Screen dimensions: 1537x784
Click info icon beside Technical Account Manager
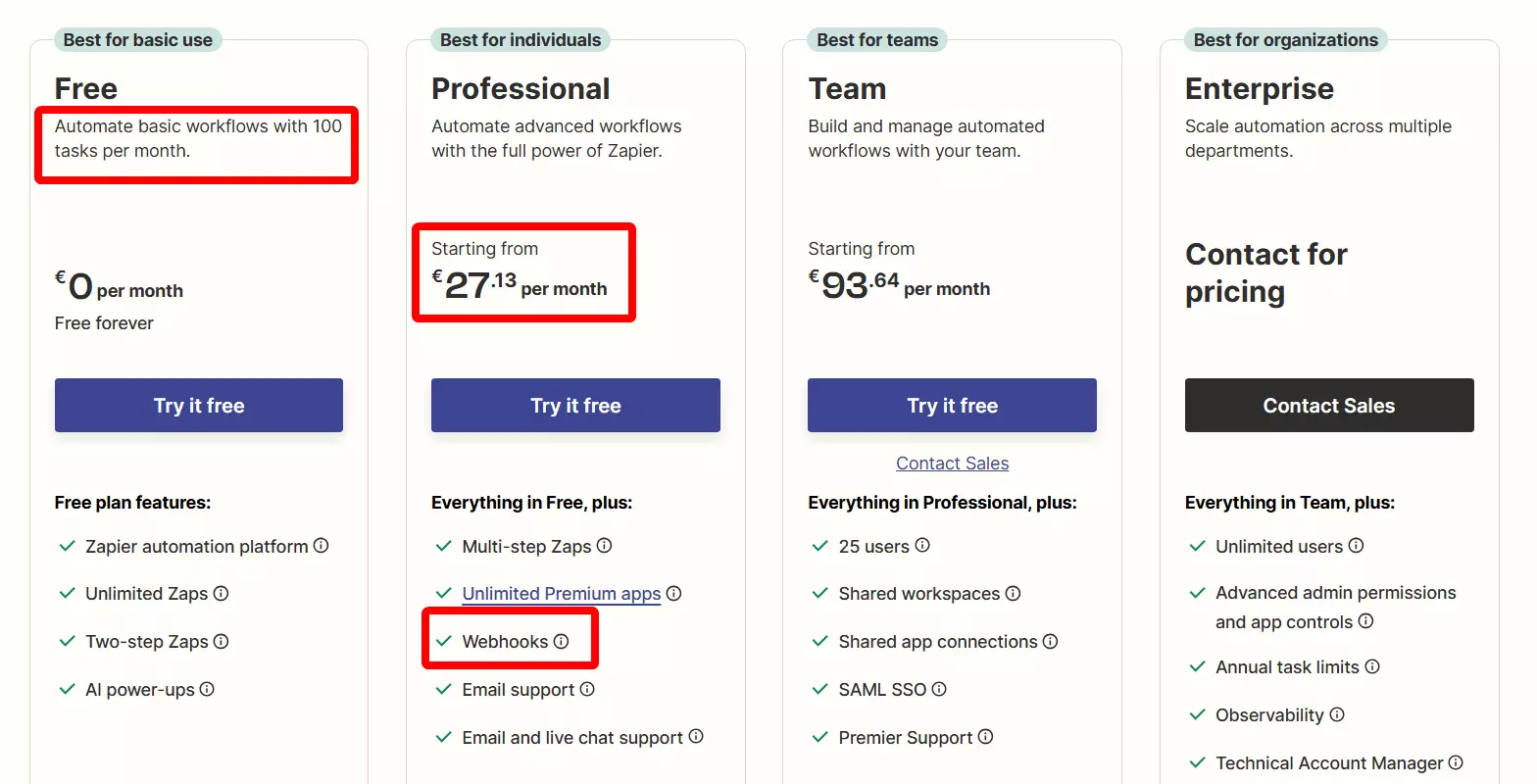click(1456, 762)
